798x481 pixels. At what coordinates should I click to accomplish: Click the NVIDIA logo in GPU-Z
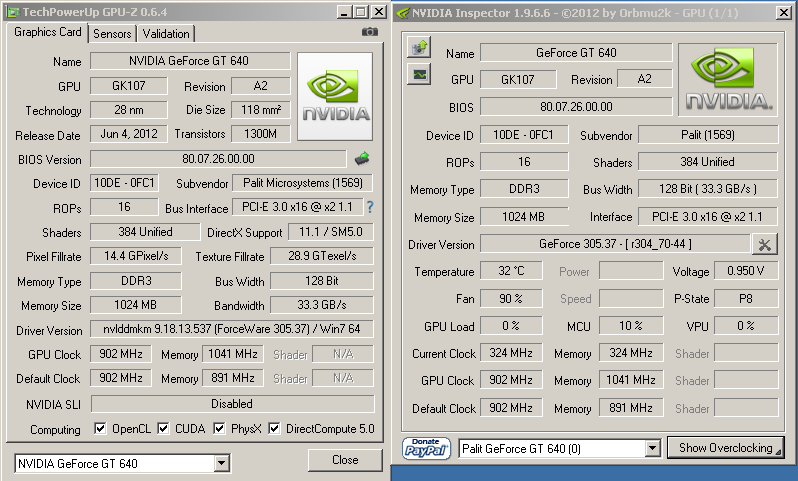click(x=335, y=96)
